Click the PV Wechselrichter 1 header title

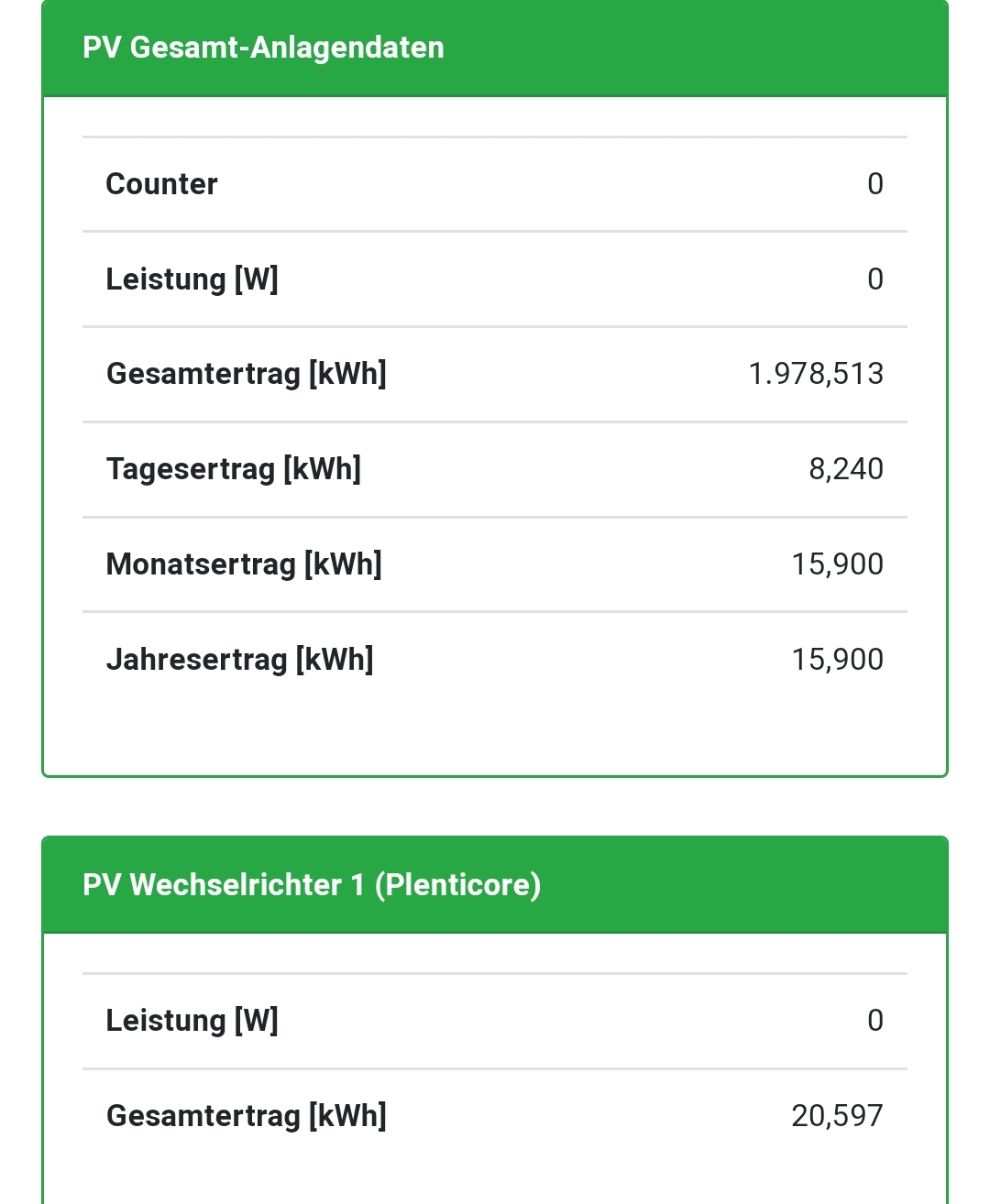(224, 885)
